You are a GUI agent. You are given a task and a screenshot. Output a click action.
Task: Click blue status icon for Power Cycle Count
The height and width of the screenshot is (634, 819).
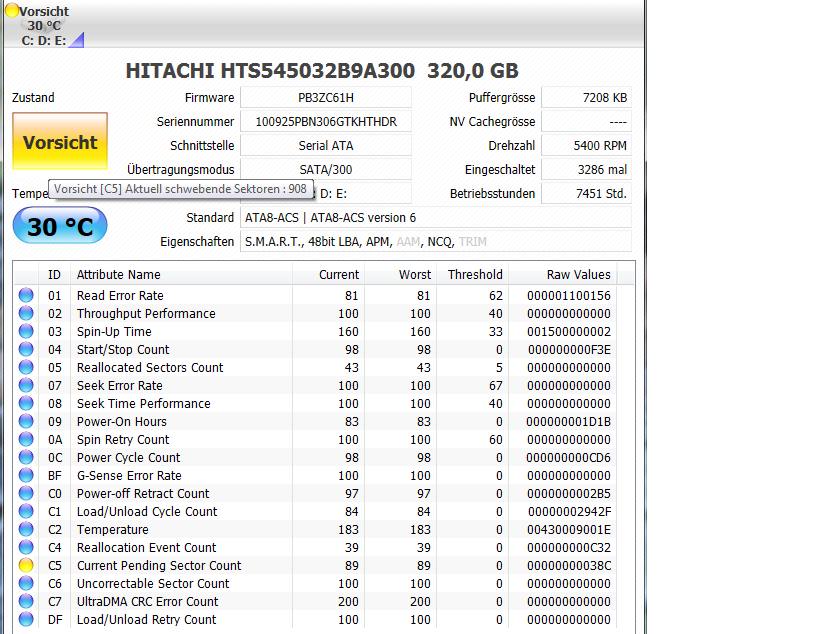(26, 457)
